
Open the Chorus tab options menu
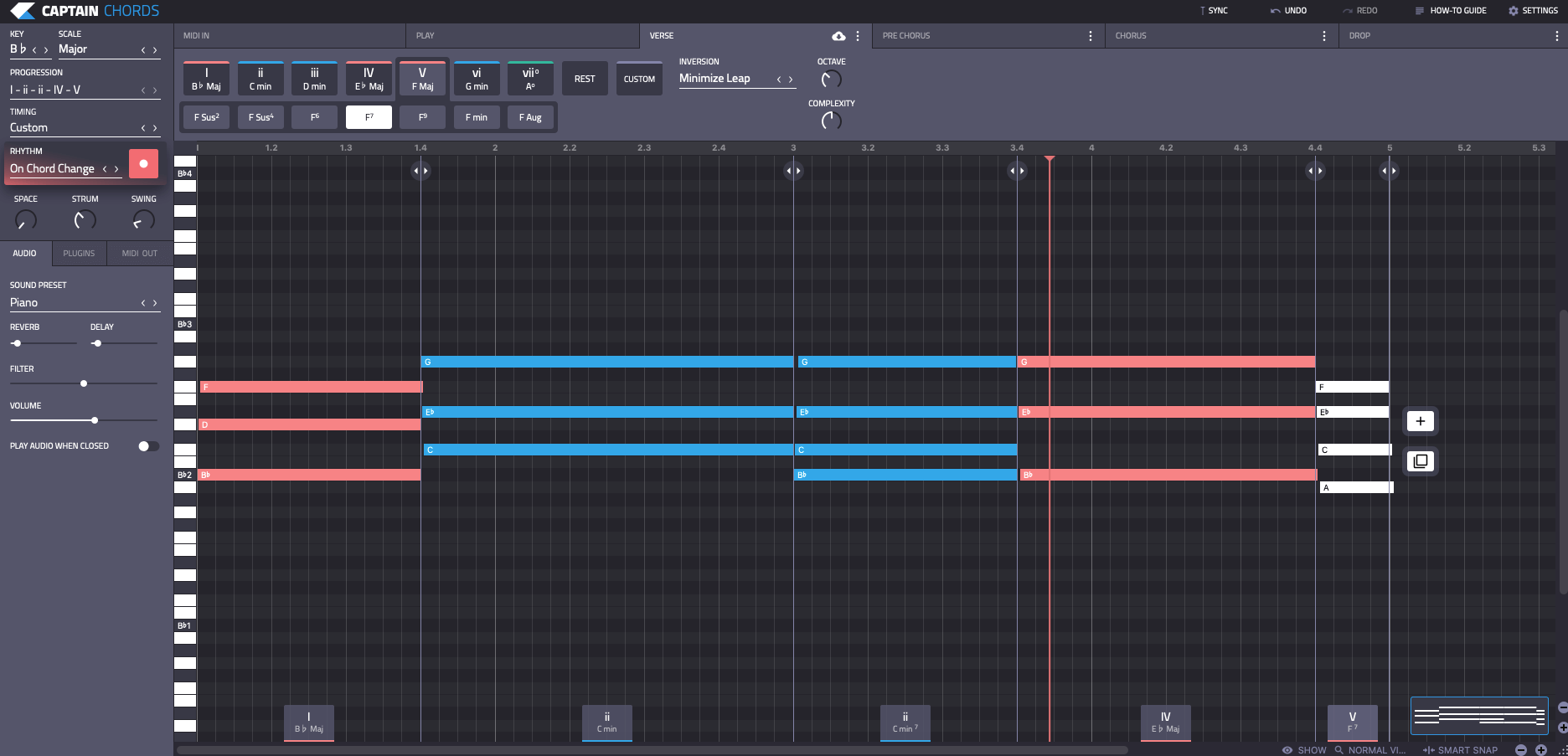1323,36
